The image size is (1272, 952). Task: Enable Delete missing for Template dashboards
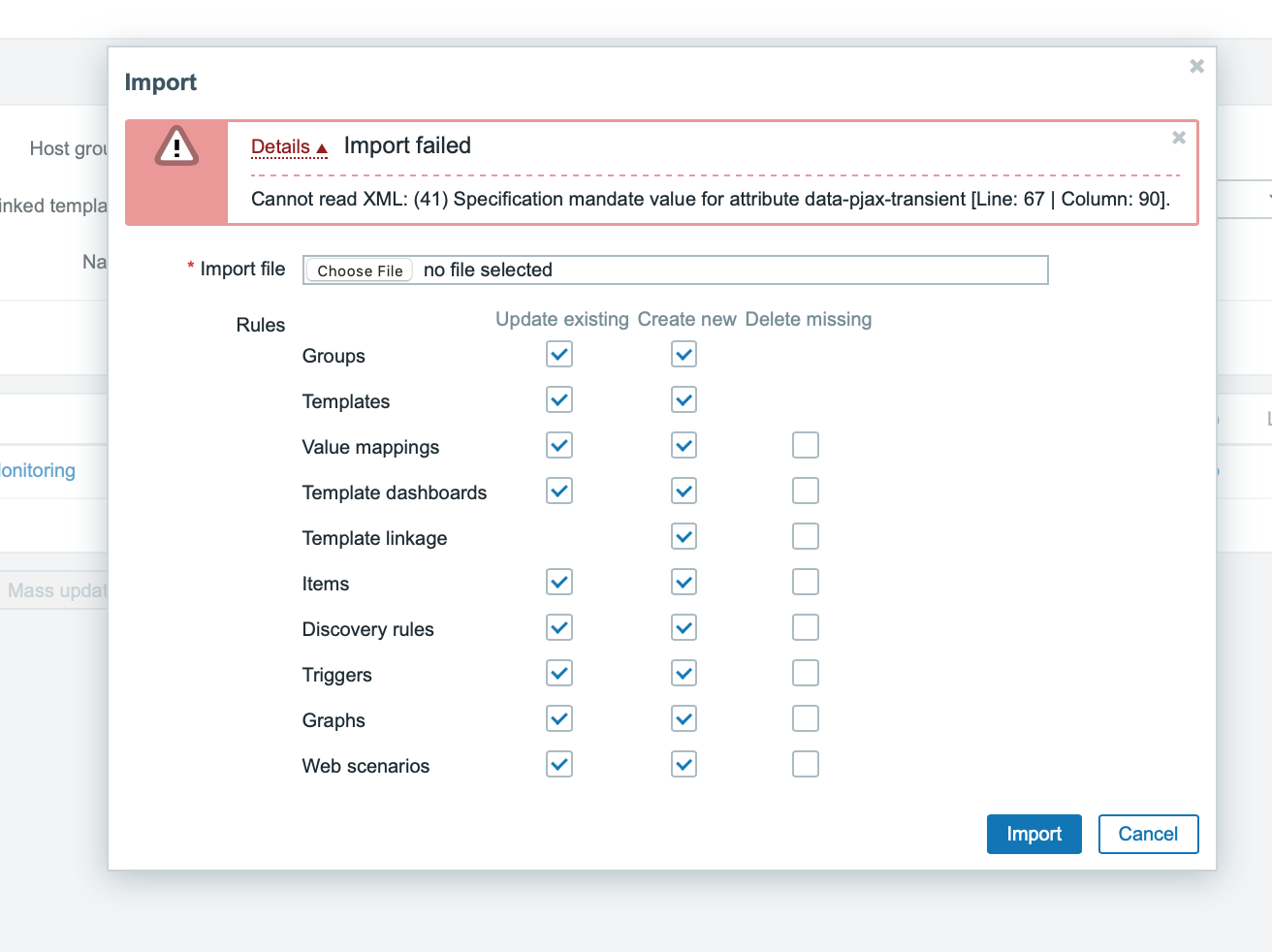[x=805, y=492]
